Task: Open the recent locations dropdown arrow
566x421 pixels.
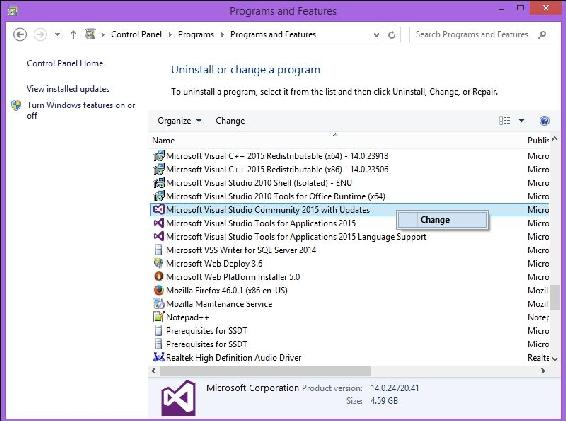Action: pyautogui.click(x=57, y=35)
